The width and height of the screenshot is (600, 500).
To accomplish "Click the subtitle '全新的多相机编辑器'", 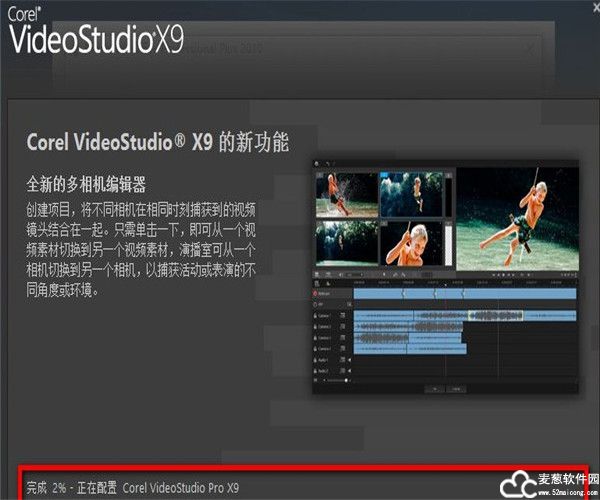I will point(86,184).
